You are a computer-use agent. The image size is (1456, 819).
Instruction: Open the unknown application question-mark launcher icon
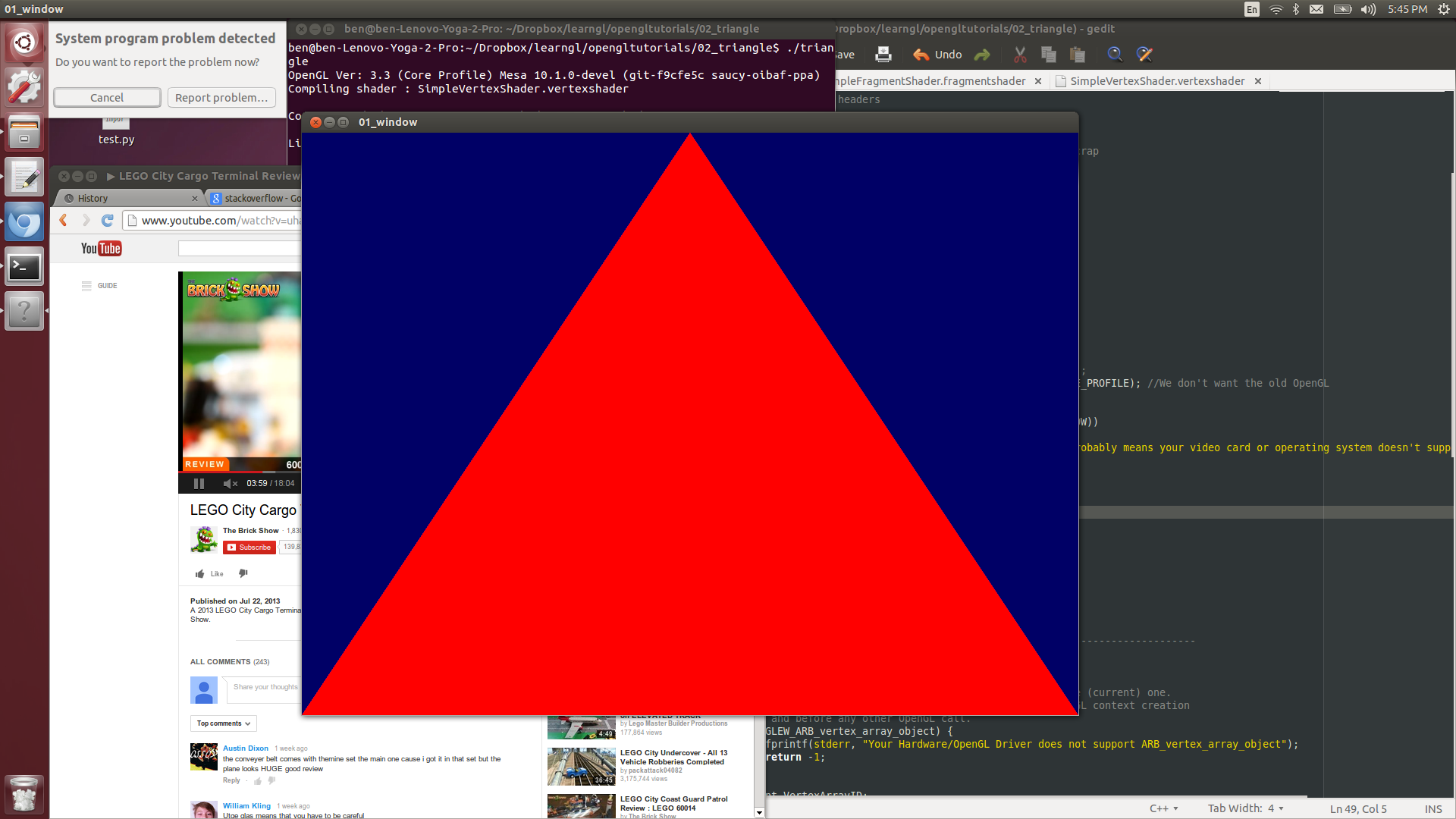point(24,312)
